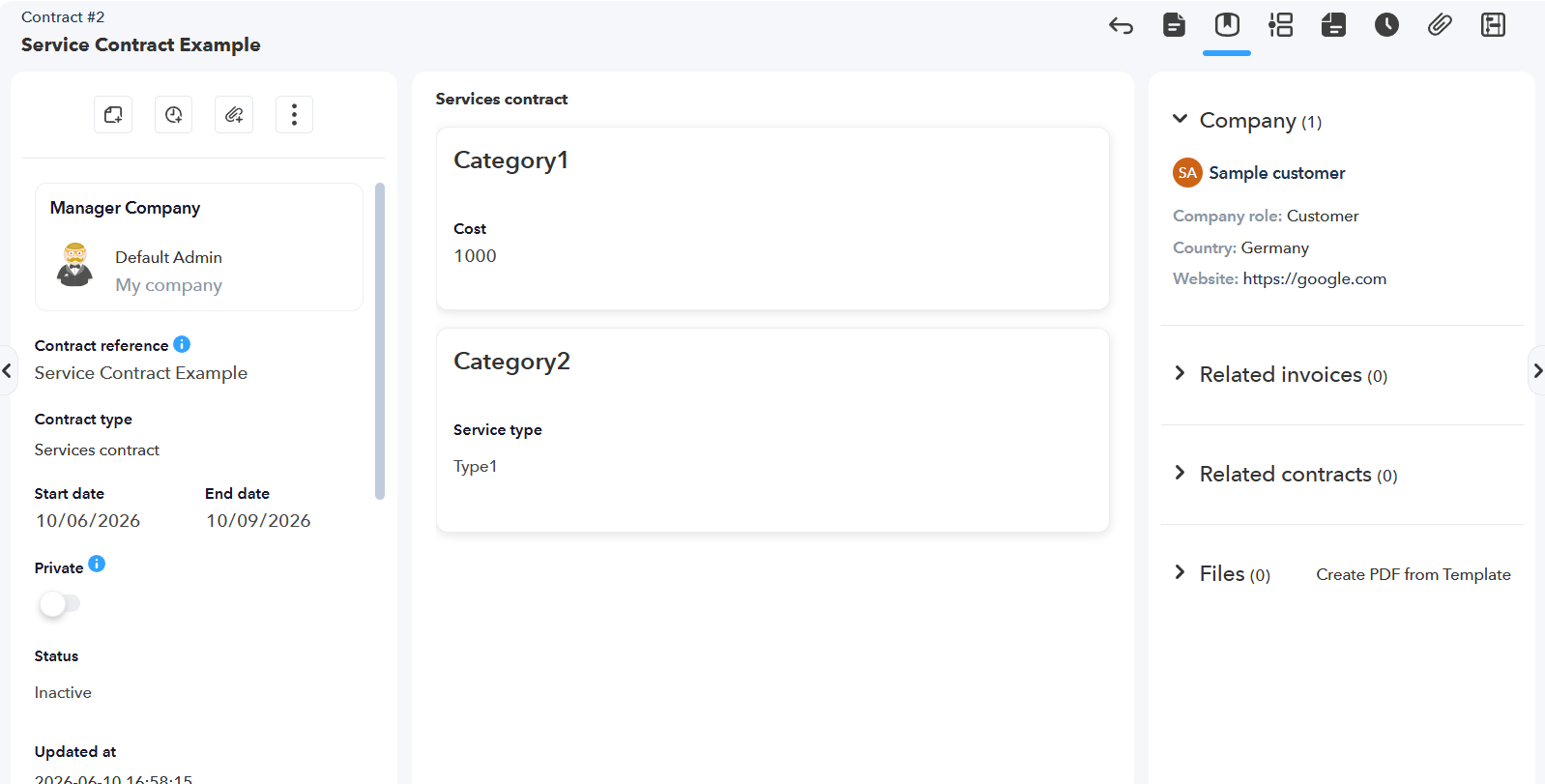The width and height of the screenshot is (1545, 784).
Task: Toggle the Private switch
Action: 59,604
